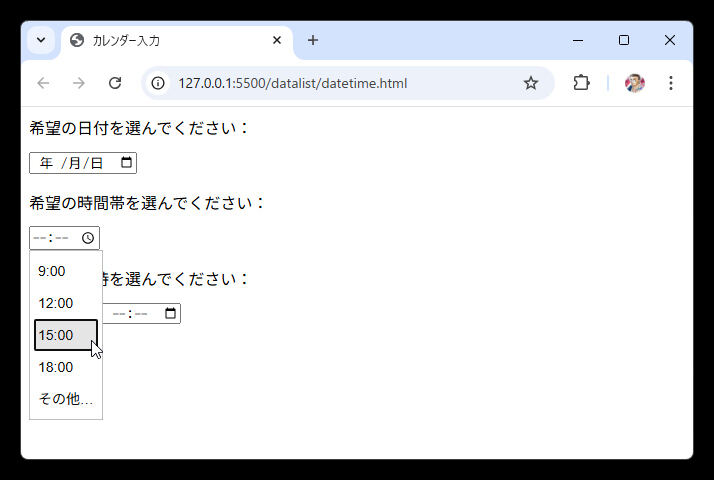Click the clock icon in time field
The width and height of the screenshot is (714, 480).
tap(88, 238)
